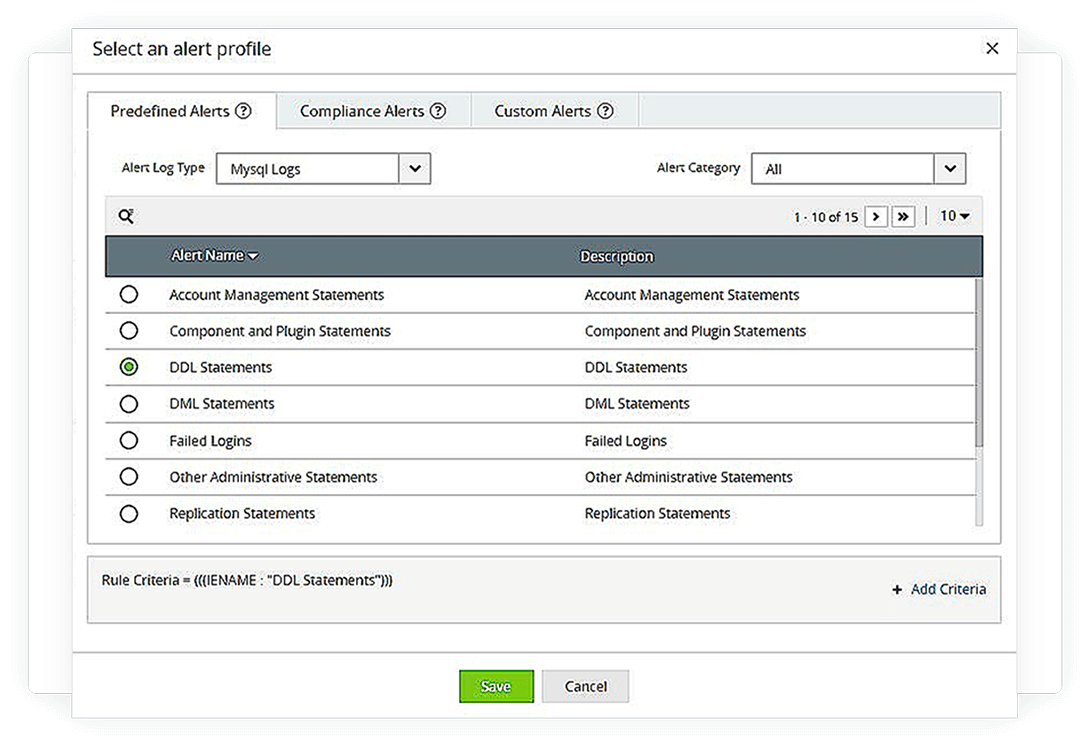Click help icon next to Predefined Alerts
This screenshot has height=746, width=1090.
pos(243,111)
